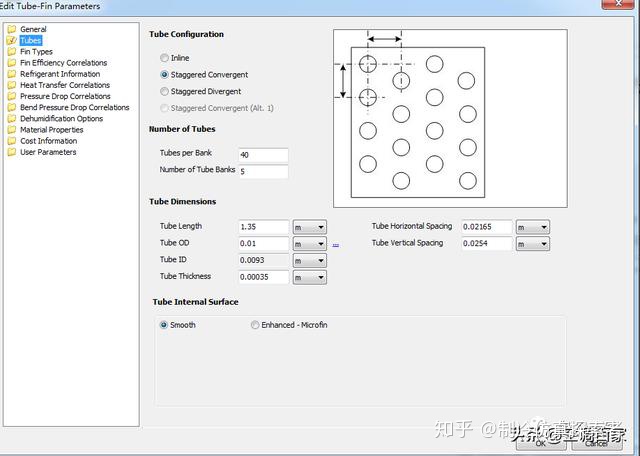The image size is (640, 456).
Task: Click the Refrigerant Information folder icon
Action: 12,74
